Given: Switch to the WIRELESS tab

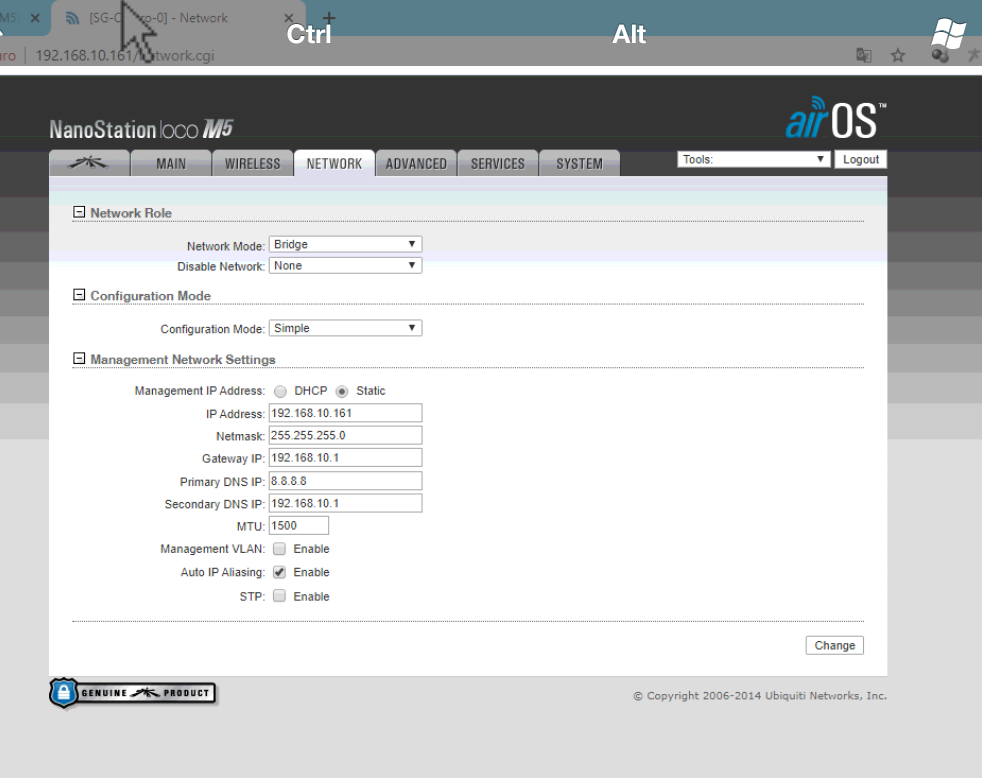Looking at the screenshot, I should (252, 163).
